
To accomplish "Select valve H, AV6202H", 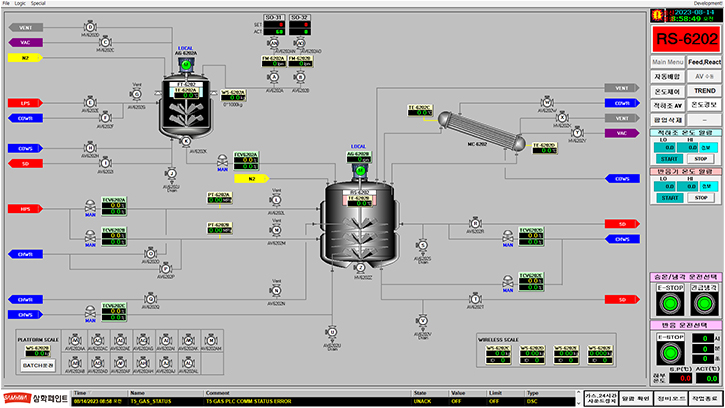I will point(90,148).
